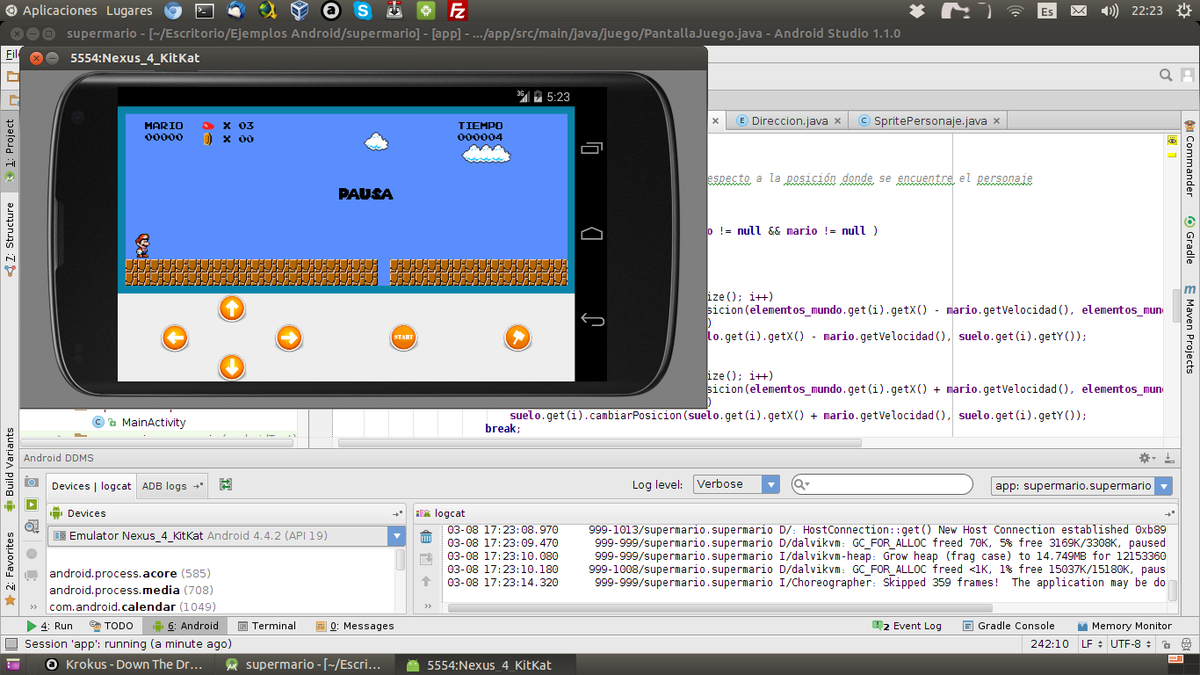Tap the orange START button in emulator
Screen dimensions: 1200x675
pos(403,338)
